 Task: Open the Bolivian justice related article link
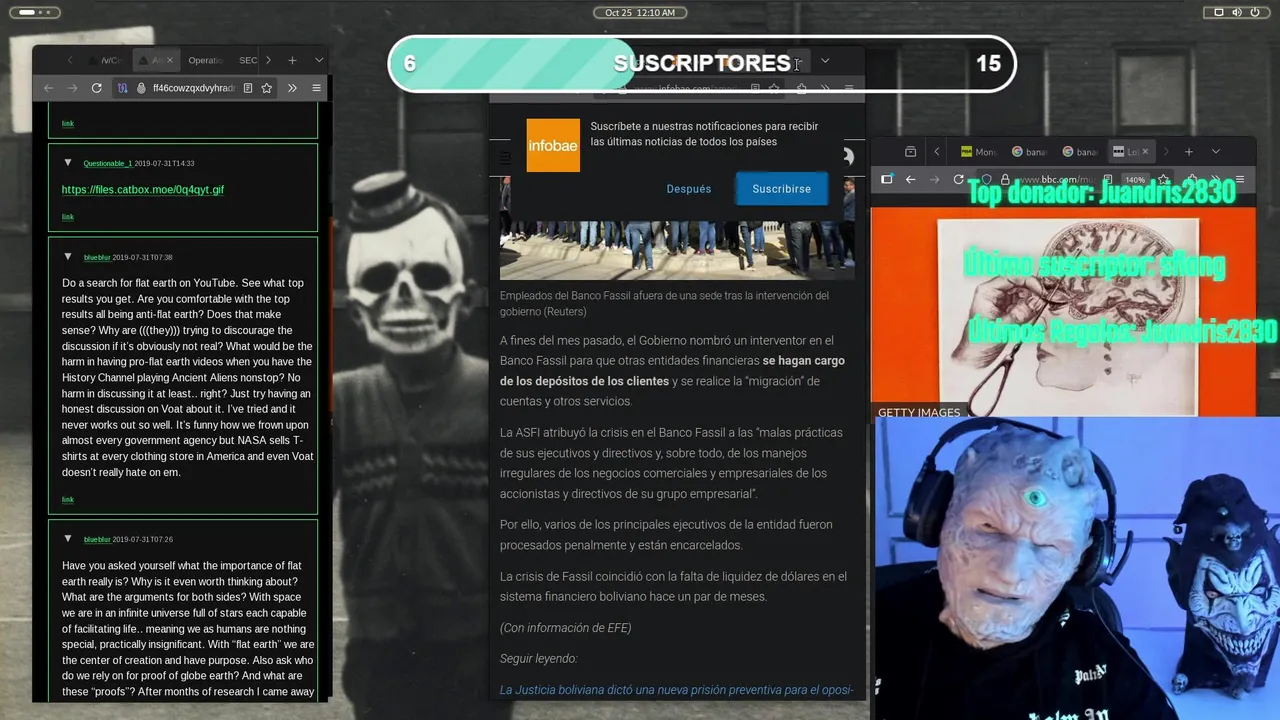pyautogui.click(x=676, y=689)
